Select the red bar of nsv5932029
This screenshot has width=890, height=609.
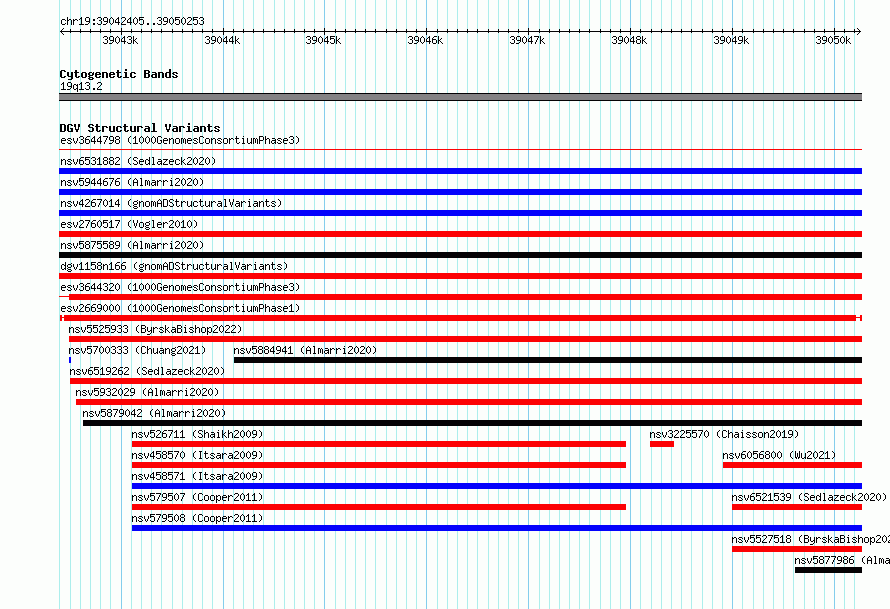469,402
